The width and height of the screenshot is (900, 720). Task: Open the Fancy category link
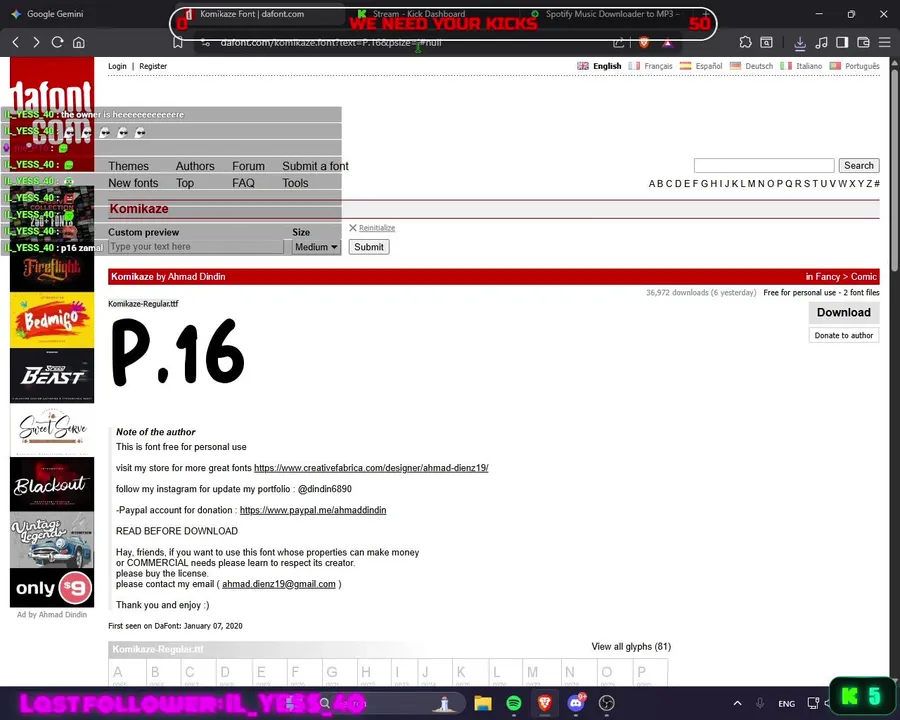coord(827,277)
